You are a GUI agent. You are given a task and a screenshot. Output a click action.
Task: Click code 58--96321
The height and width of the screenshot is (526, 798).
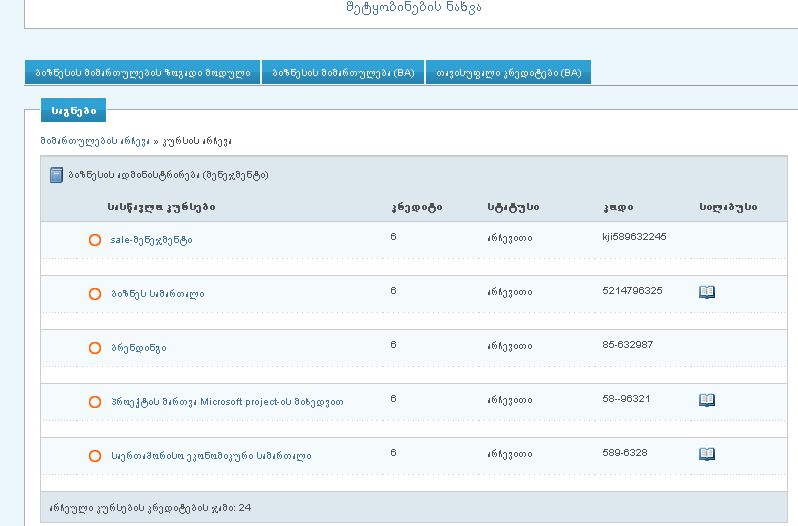pyautogui.click(x=626, y=398)
